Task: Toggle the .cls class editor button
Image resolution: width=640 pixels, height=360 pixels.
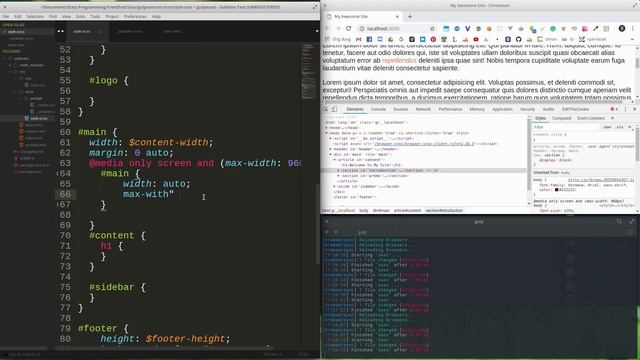Action: [x=619, y=127]
